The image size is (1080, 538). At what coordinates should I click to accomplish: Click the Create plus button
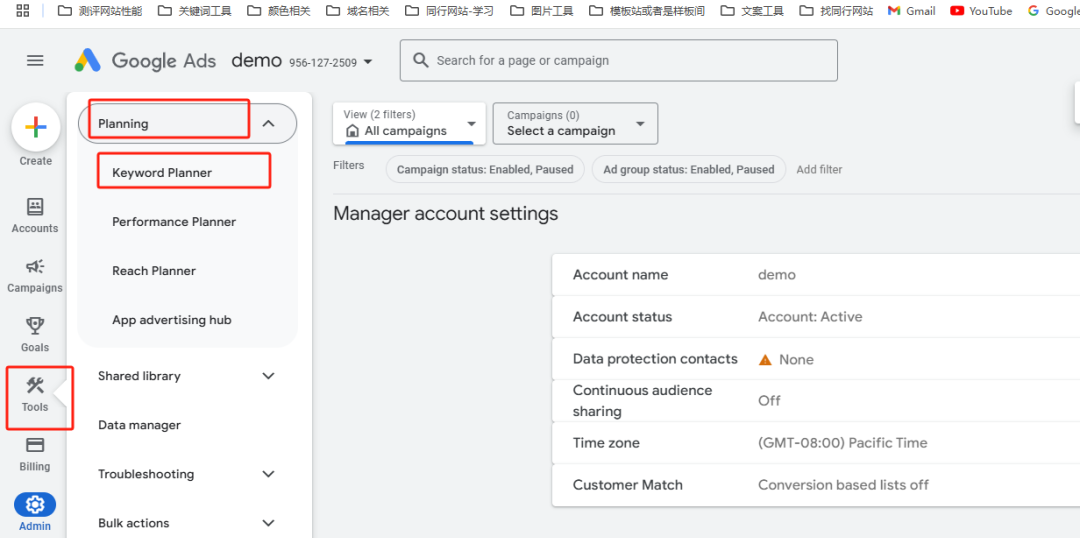(36, 128)
